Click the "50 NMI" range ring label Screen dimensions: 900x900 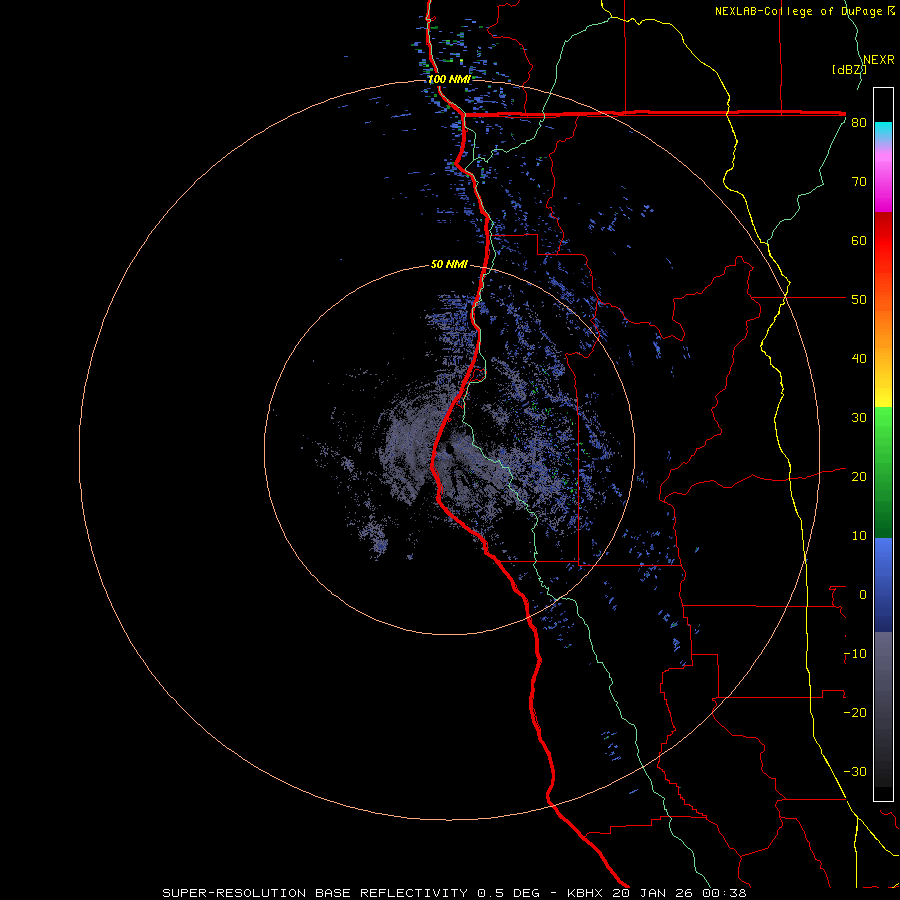449,264
